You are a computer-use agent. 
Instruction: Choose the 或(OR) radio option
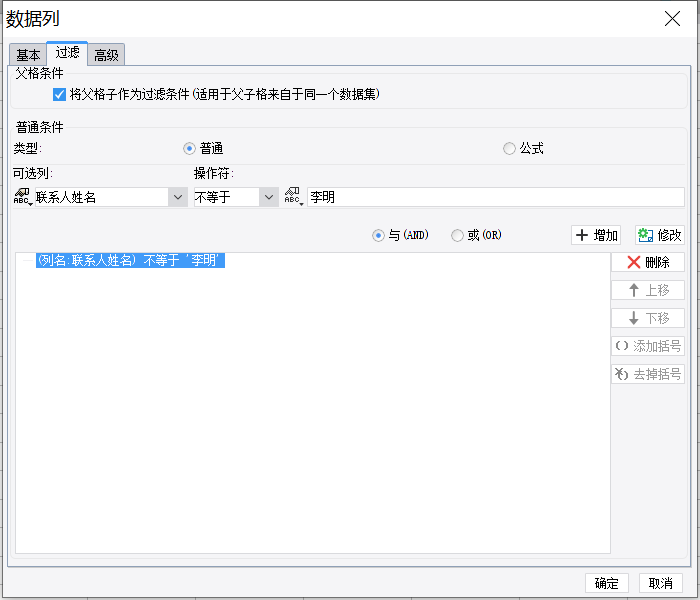point(457,235)
